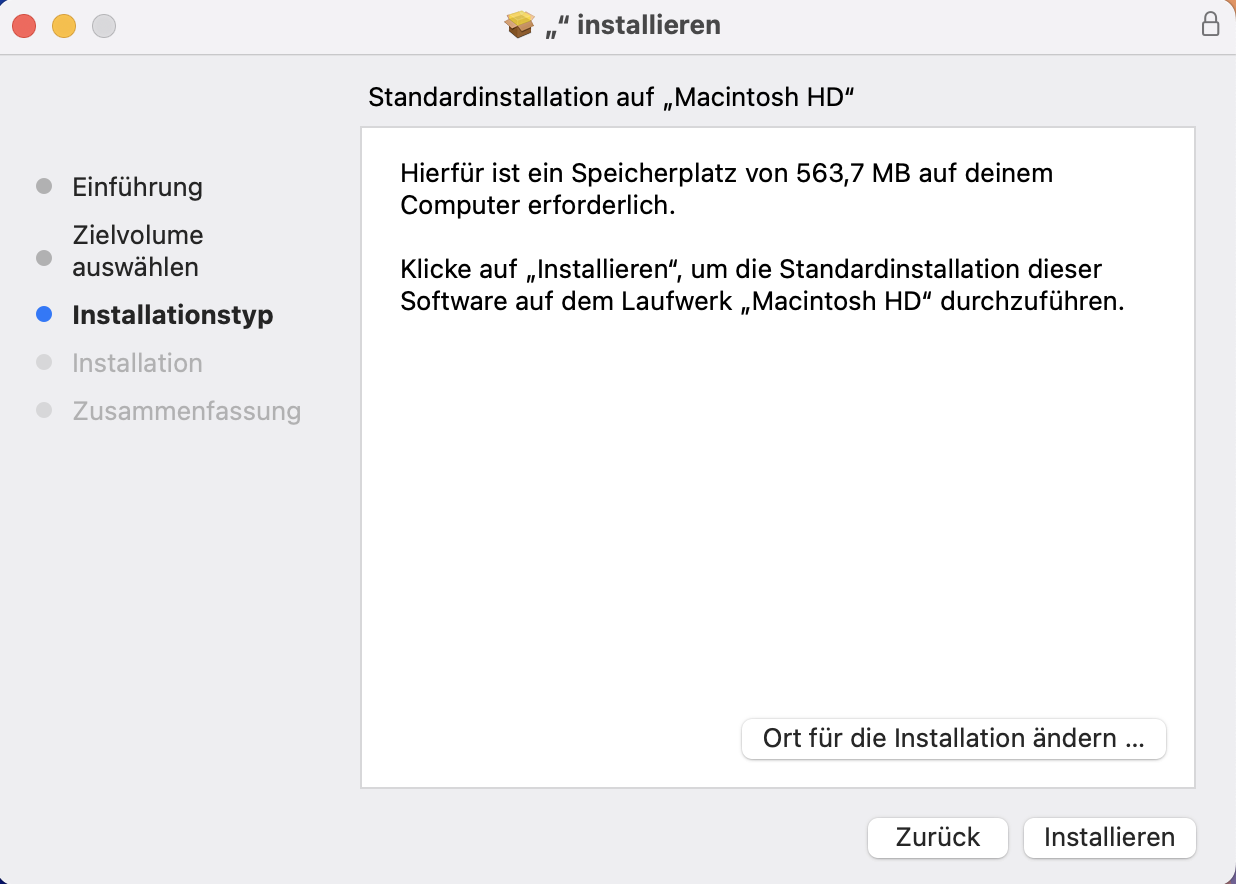
Task: Click the dimmed bullet beside Installation step
Action: 44,363
